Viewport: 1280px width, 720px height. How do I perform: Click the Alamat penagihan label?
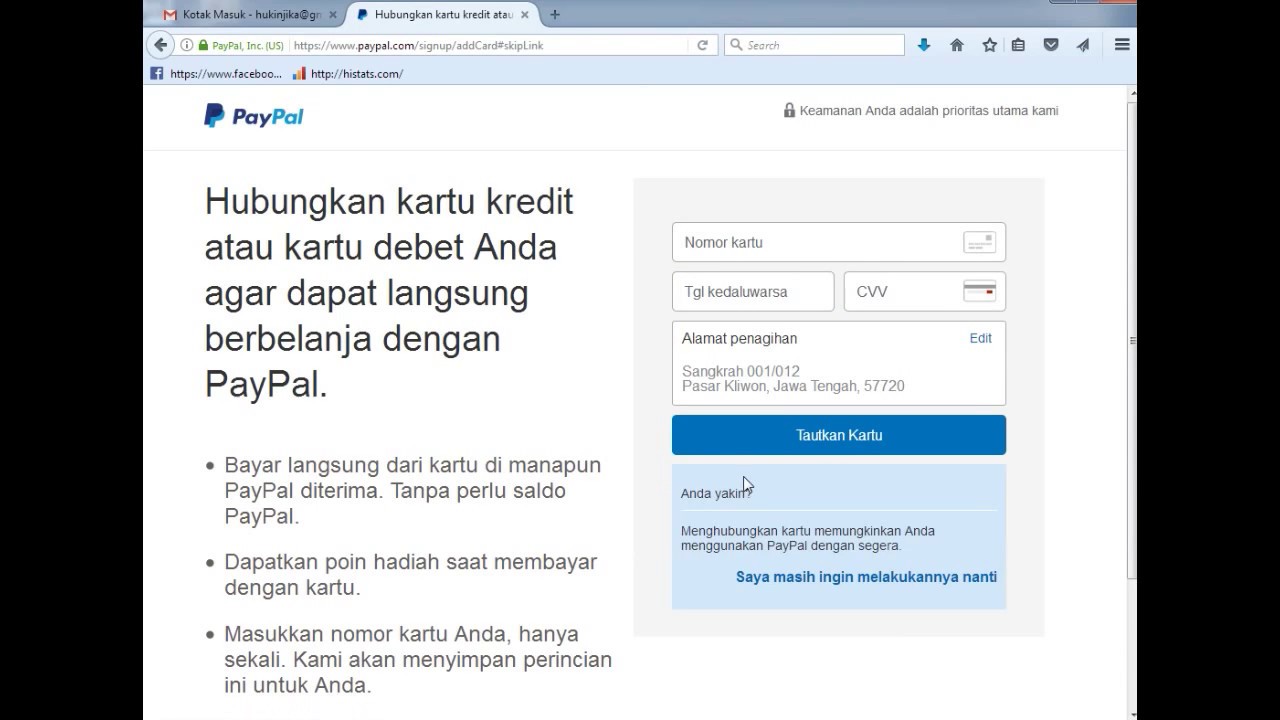point(739,338)
